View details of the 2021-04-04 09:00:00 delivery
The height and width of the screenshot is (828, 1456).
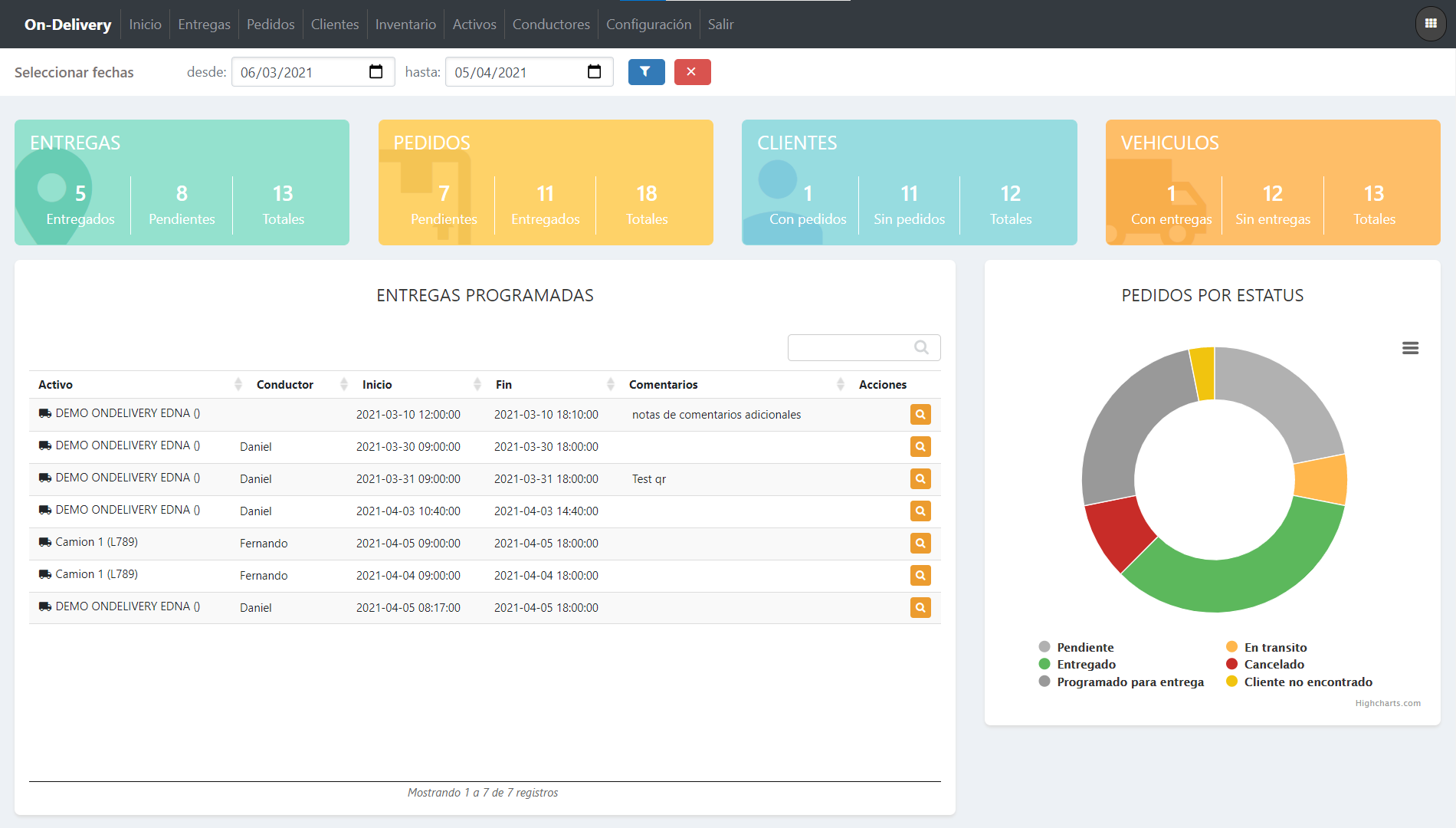coord(920,575)
